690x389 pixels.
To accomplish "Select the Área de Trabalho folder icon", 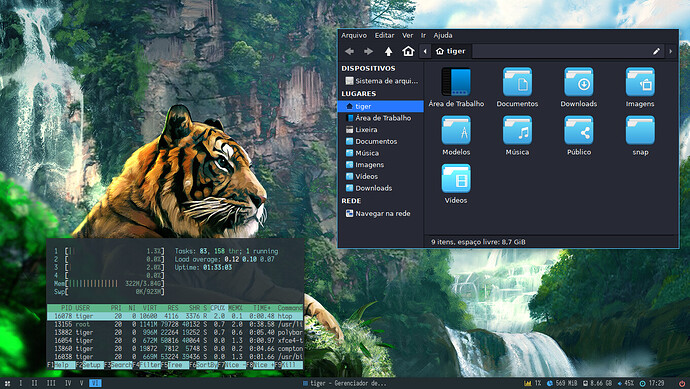I will pos(456,82).
